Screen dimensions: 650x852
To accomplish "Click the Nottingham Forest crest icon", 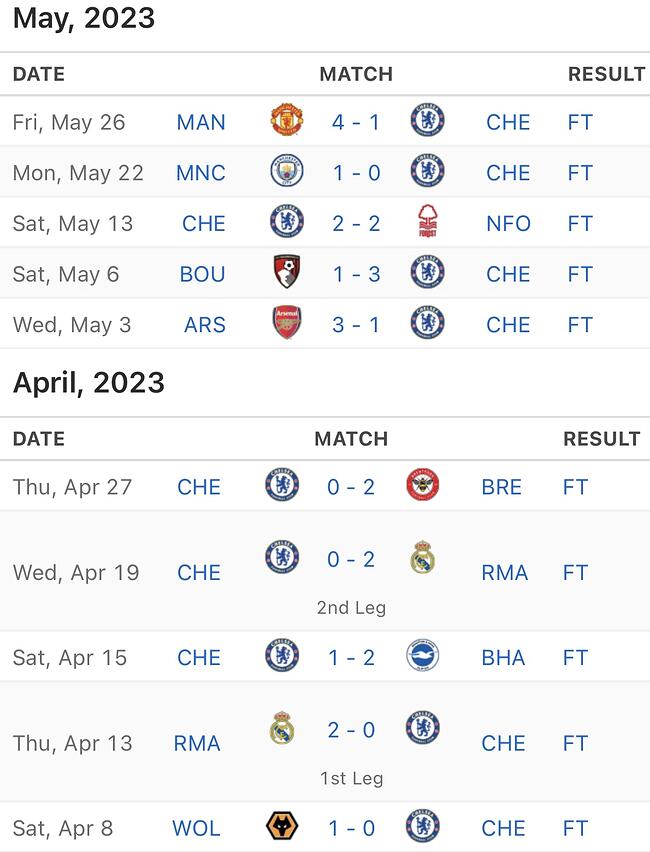I will tap(428, 221).
